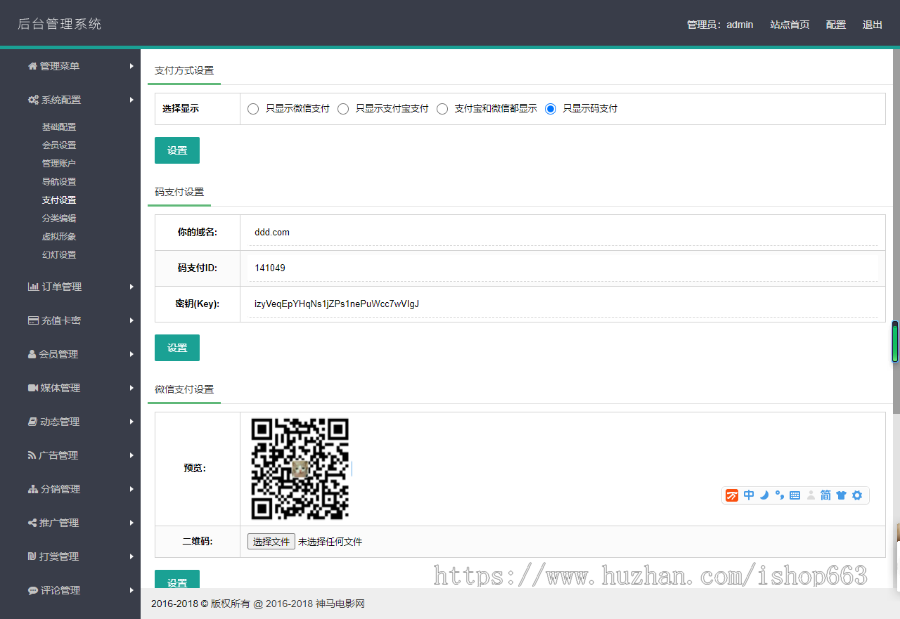Open the 基础配置 submenu item

pyautogui.click(x=59, y=127)
